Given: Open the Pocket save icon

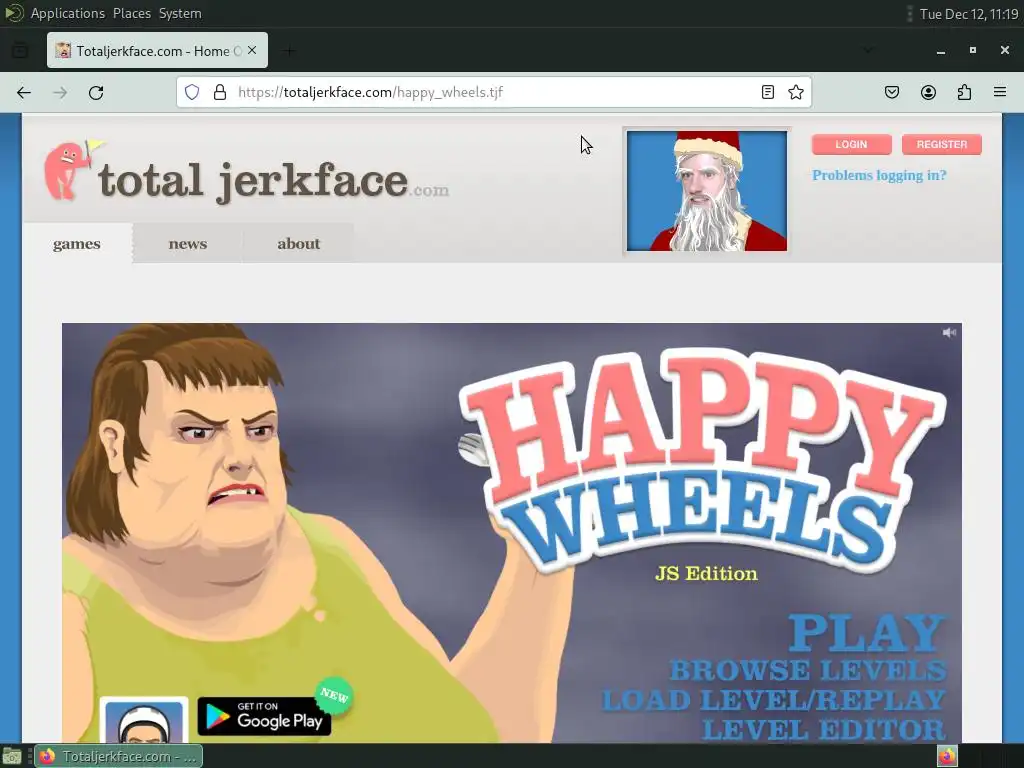Looking at the screenshot, I should click(892, 92).
